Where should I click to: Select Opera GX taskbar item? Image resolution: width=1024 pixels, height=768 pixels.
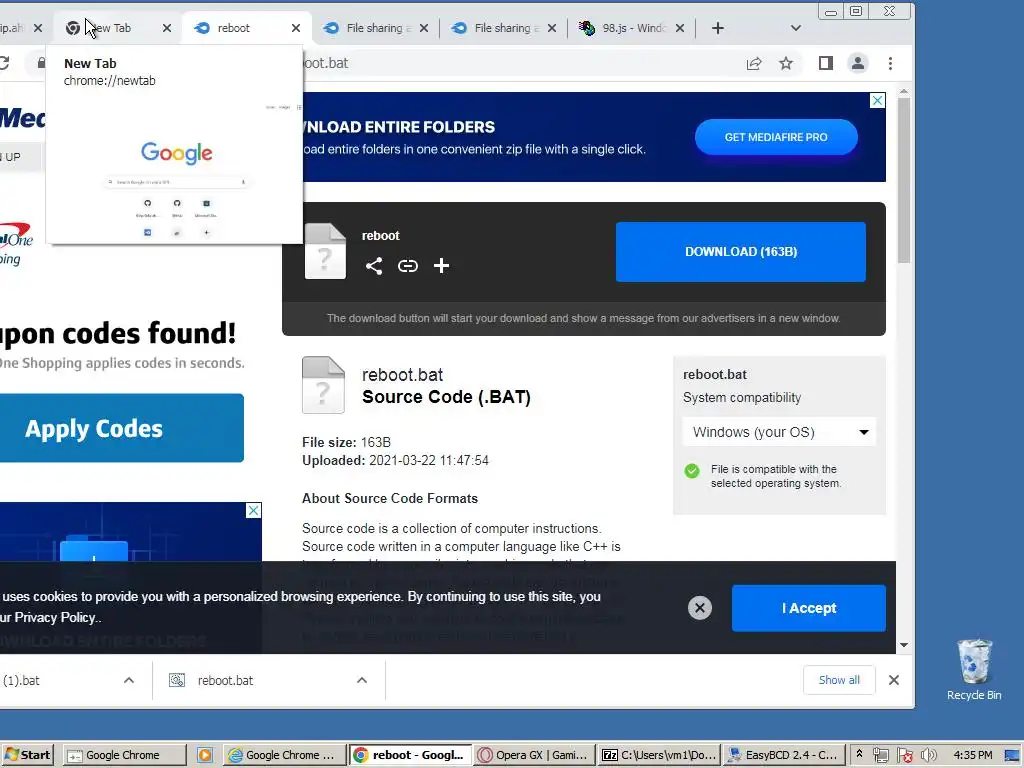[x=534, y=755]
